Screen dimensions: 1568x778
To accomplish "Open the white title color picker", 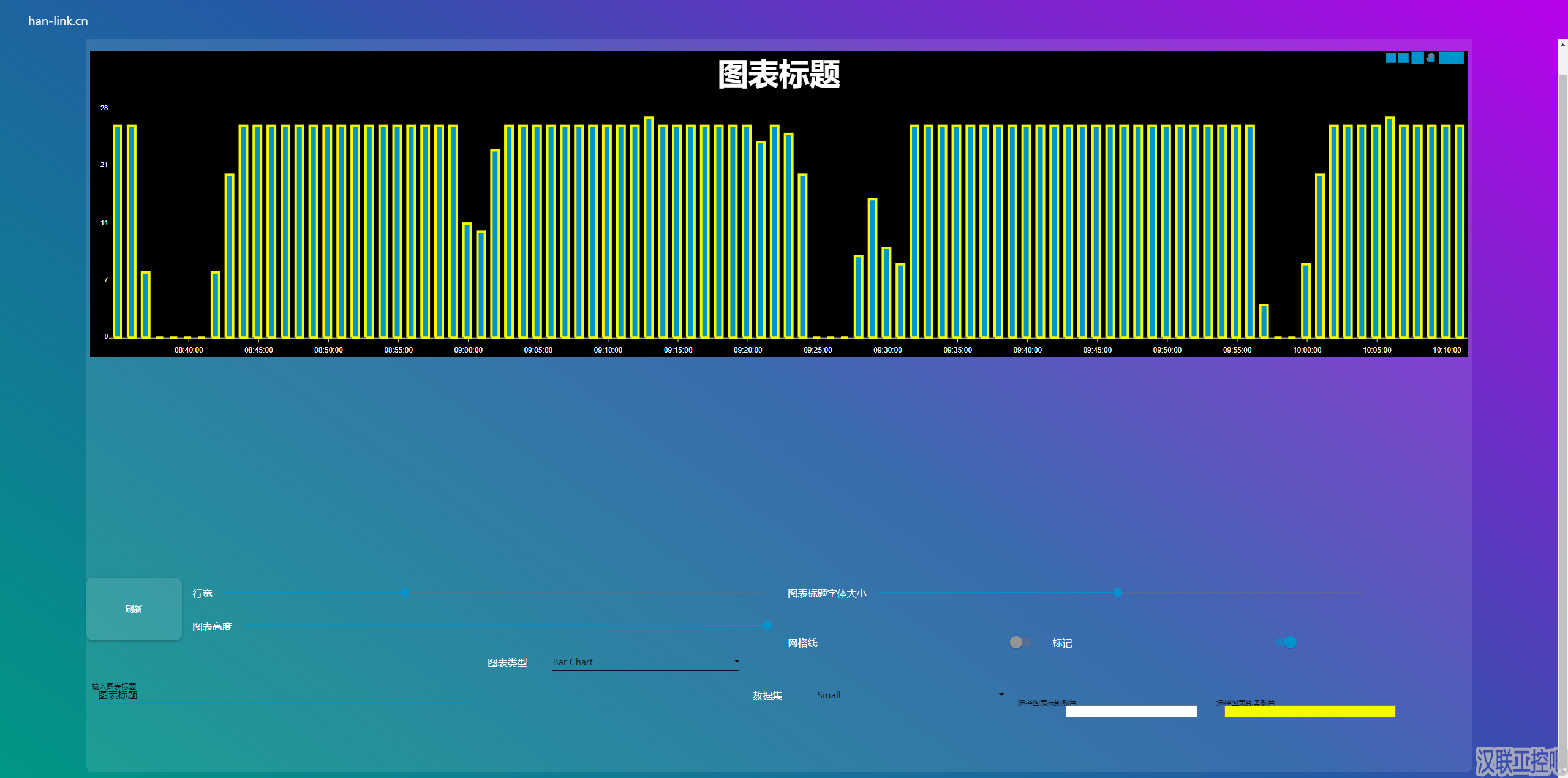I will pyautogui.click(x=1131, y=711).
